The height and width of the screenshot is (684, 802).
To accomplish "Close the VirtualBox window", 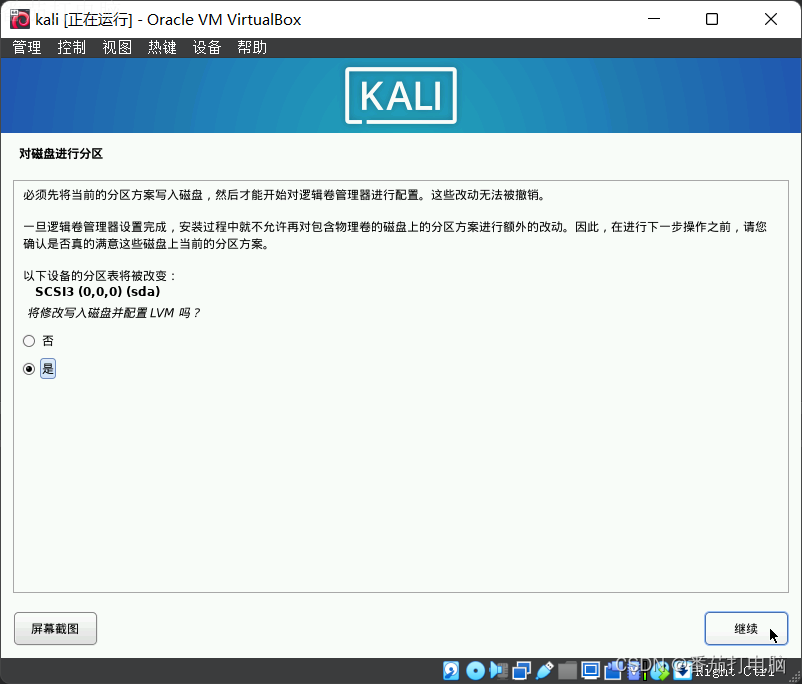I will click(x=771, y=19).
